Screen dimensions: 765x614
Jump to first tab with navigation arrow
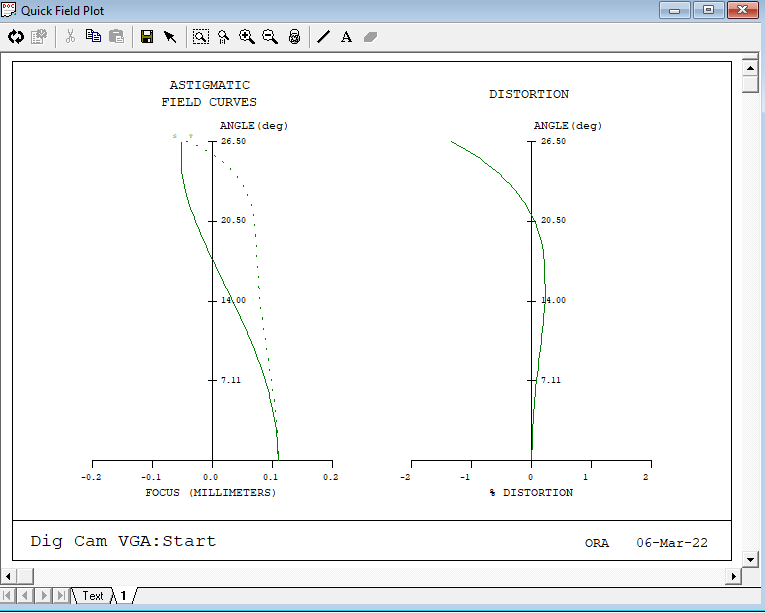[11, 596]
